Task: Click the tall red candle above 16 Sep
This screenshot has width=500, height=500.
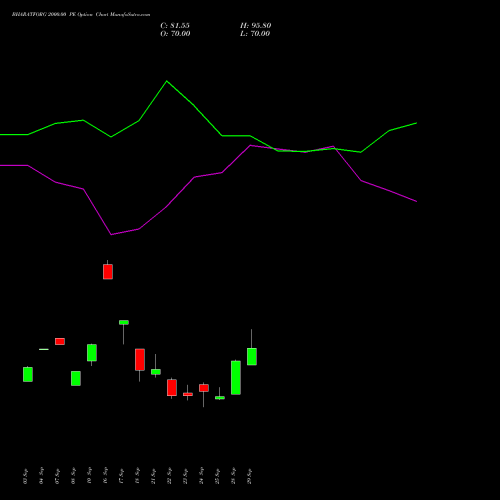Action: (x=108, y=271)
